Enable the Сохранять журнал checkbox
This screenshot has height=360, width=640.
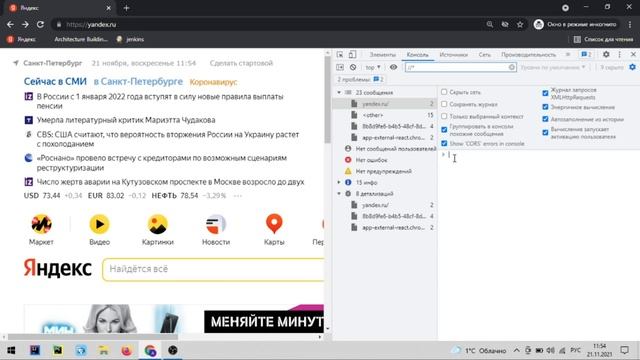[444, 104]
